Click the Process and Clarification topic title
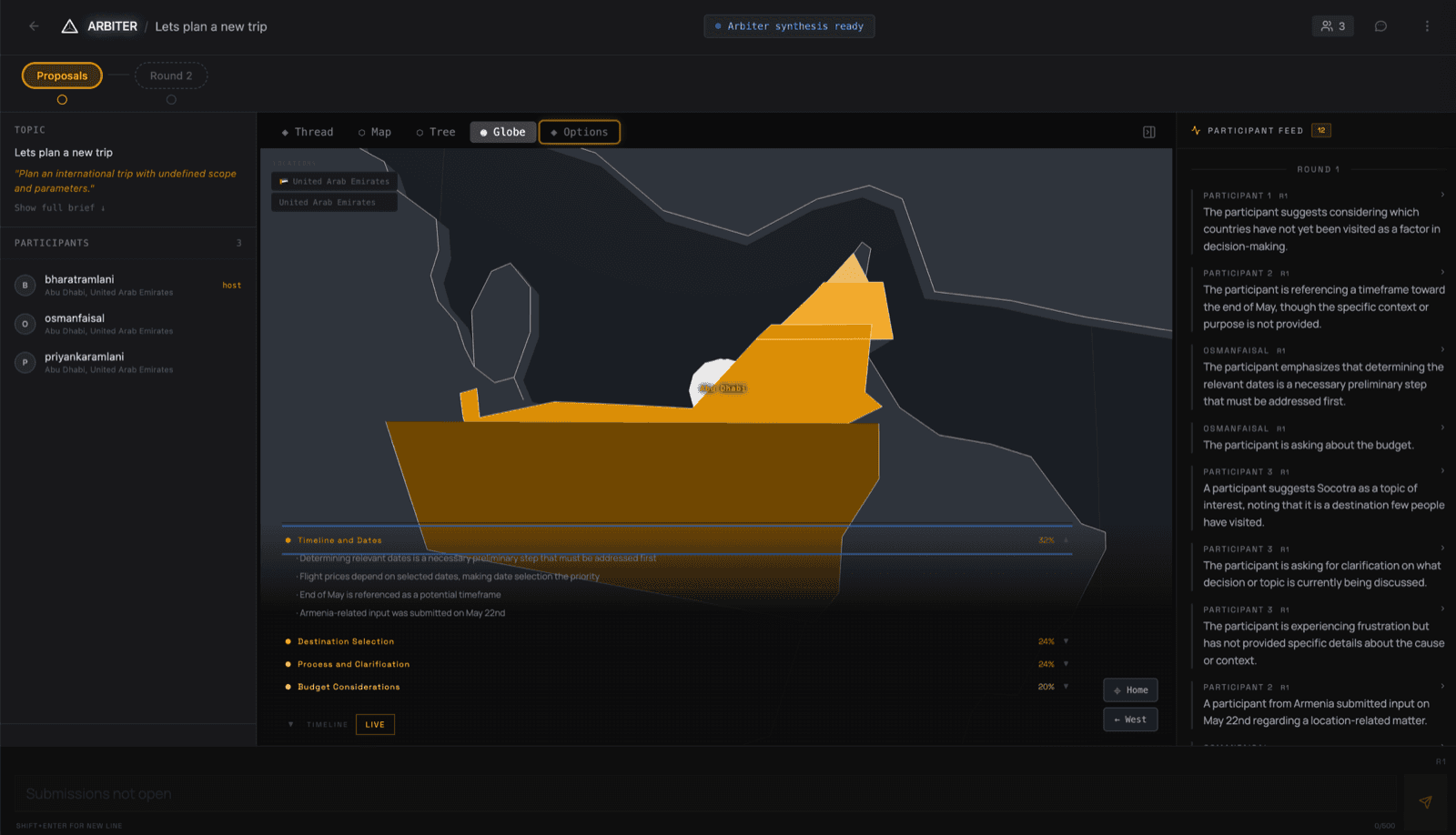Viewport: 1456px width, 835px height. coord(353,664)
